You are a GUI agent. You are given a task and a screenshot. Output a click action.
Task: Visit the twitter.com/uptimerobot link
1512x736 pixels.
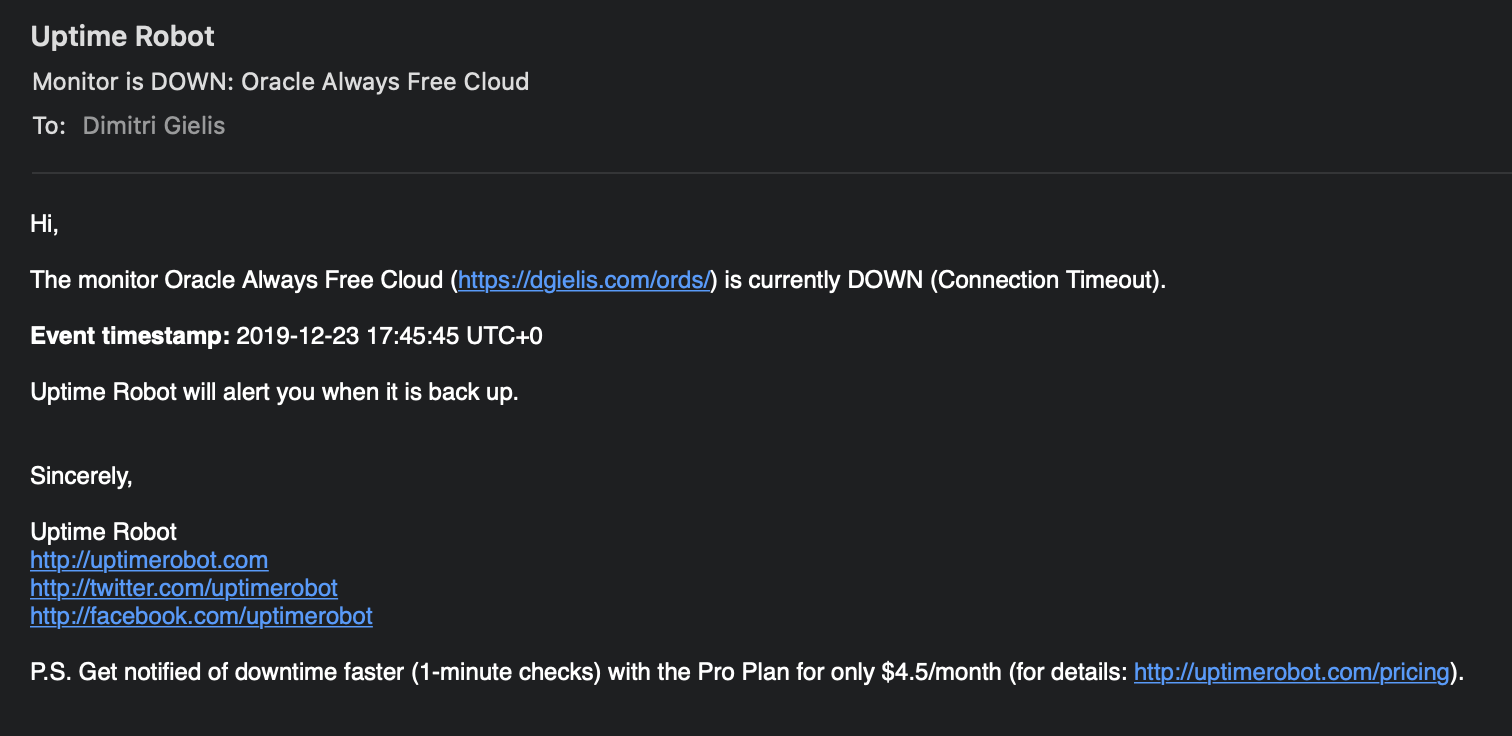pos(184,588)
